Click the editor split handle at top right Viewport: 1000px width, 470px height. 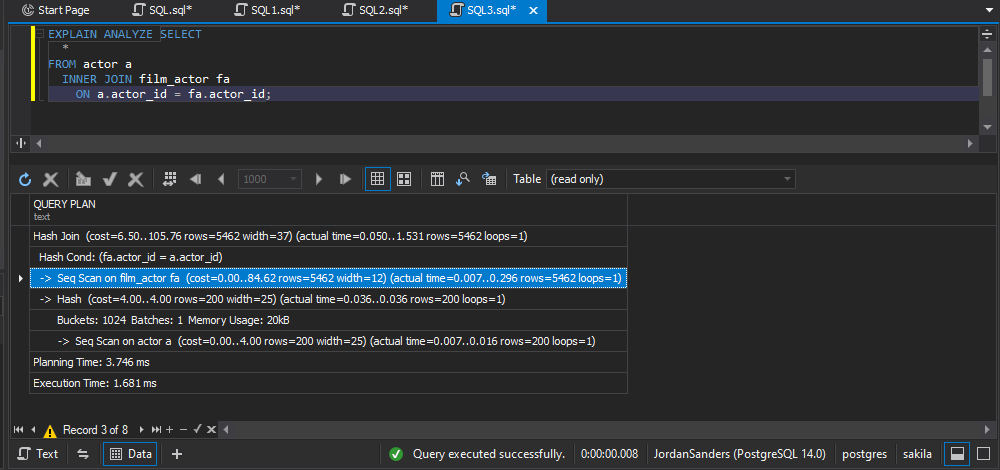click(x=986, y=34)
